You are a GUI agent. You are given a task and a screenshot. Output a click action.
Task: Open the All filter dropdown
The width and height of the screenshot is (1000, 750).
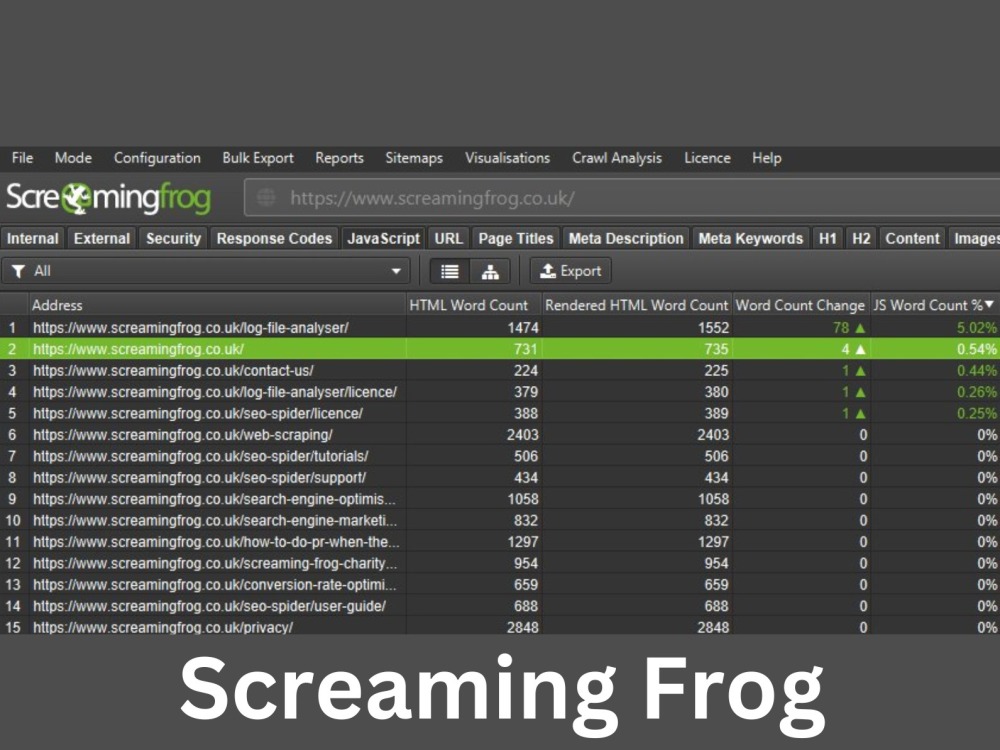pos(205,272)
